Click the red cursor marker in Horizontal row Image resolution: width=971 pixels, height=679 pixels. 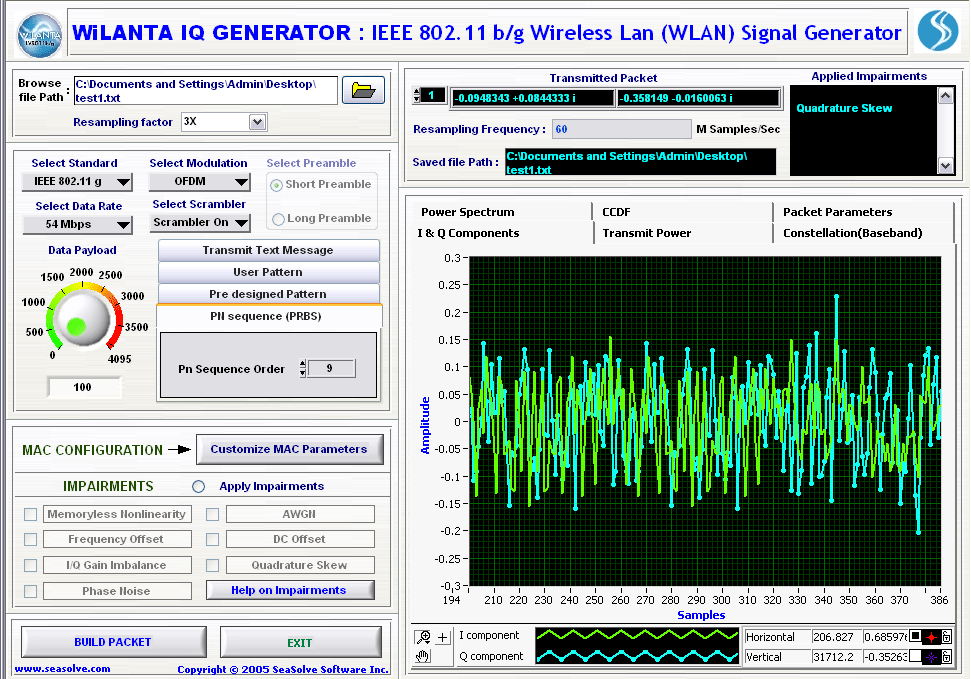pyautogui.click(x=931, y=637)
